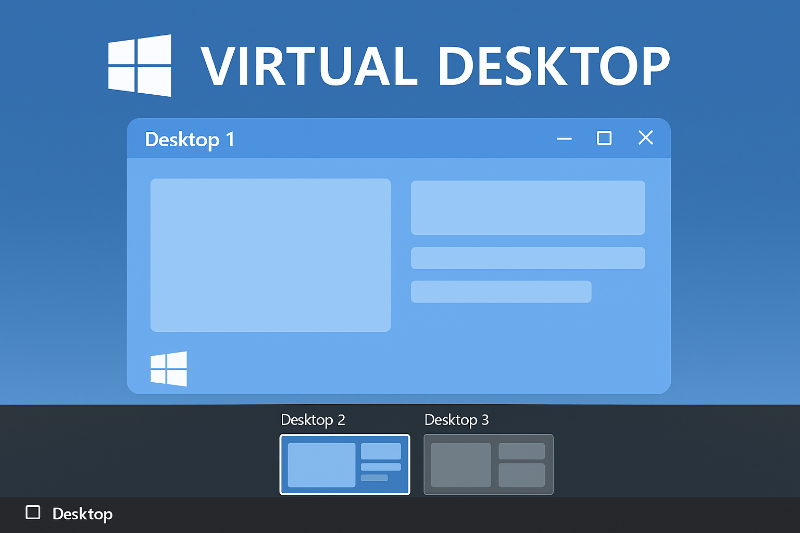Click the "VIRTUAL DESKTOP" heading
Screen dimensions: 800x533
435,66
